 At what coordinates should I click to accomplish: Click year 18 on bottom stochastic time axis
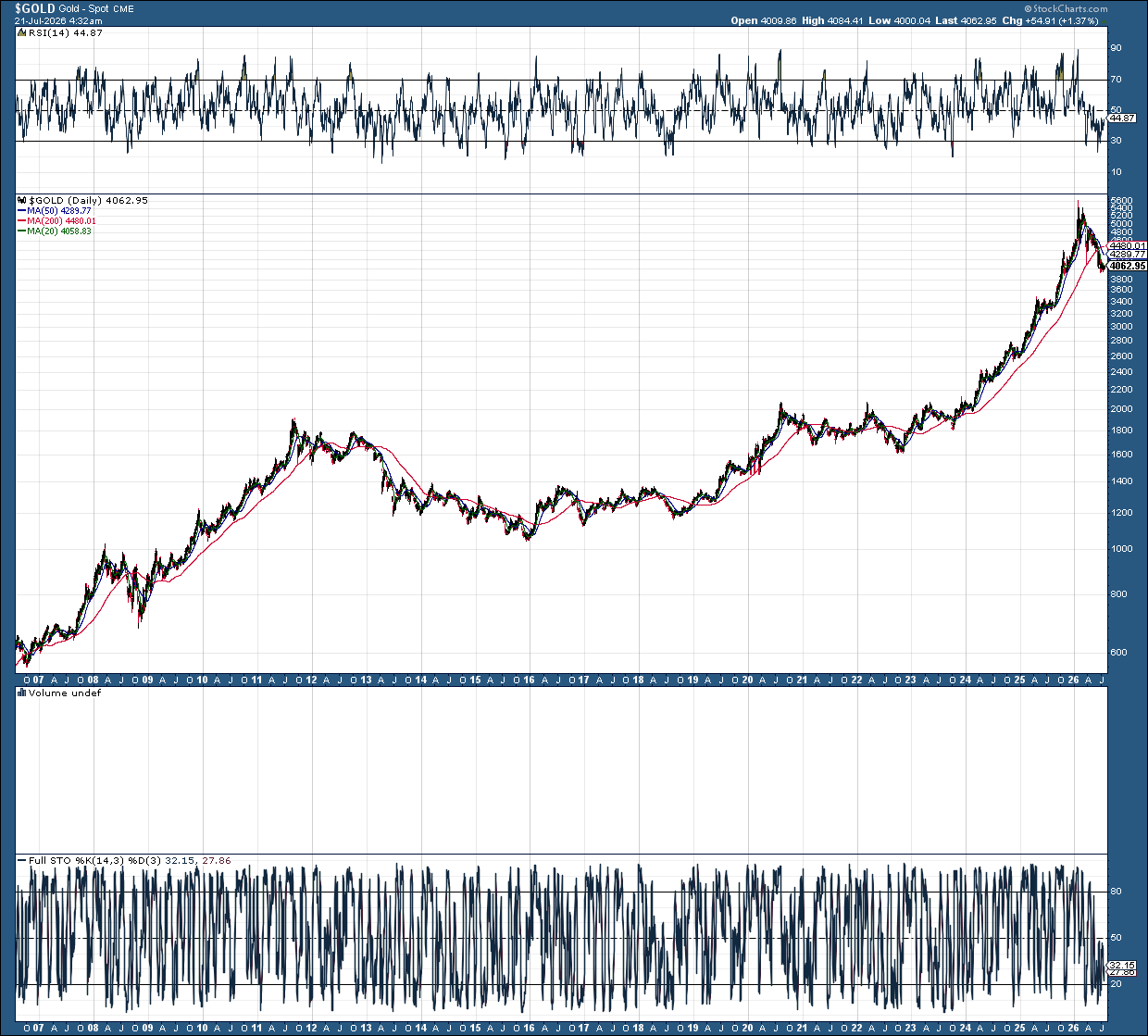click(638, 1028)
